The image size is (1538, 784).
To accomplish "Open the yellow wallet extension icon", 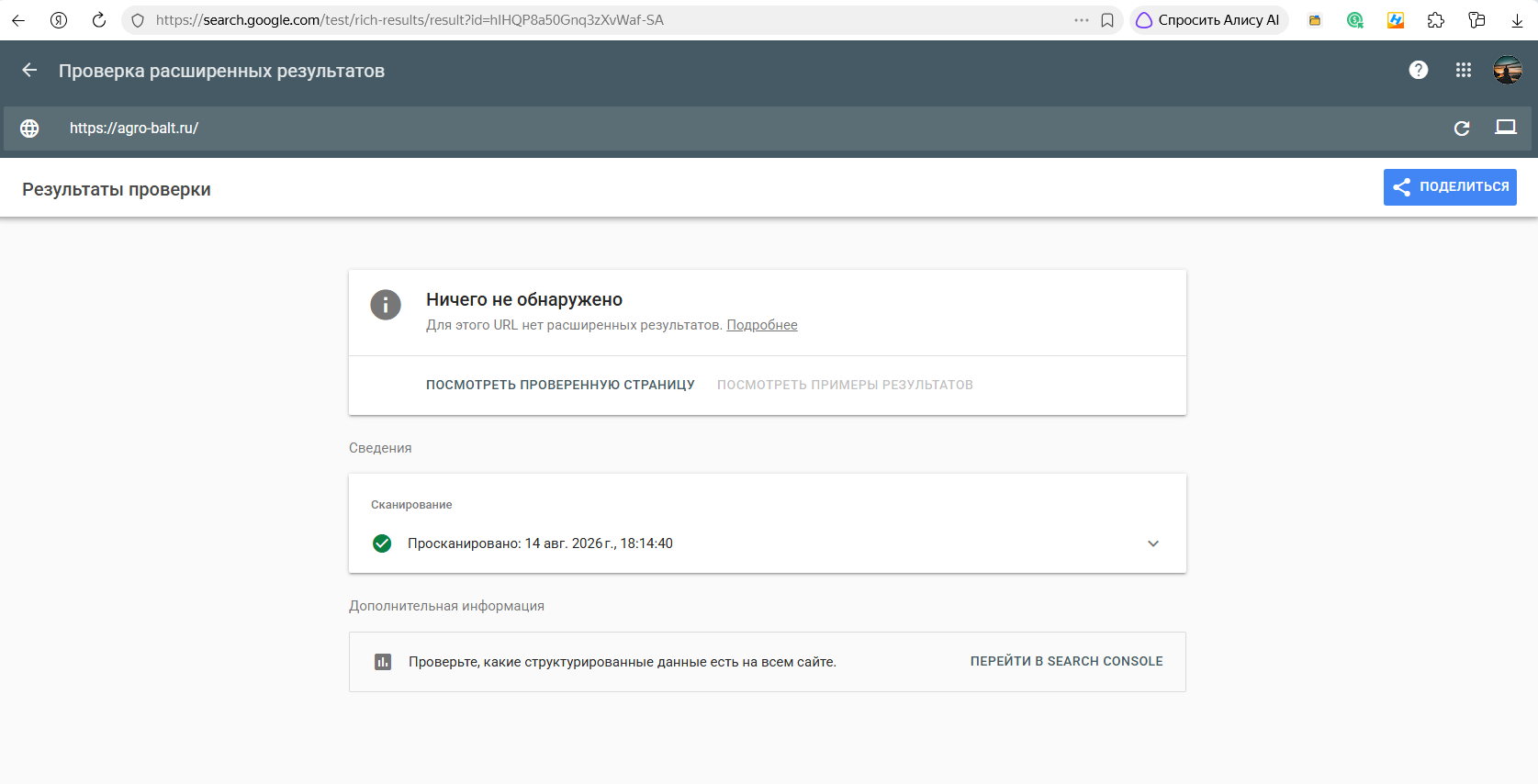I will (1315, 20).
